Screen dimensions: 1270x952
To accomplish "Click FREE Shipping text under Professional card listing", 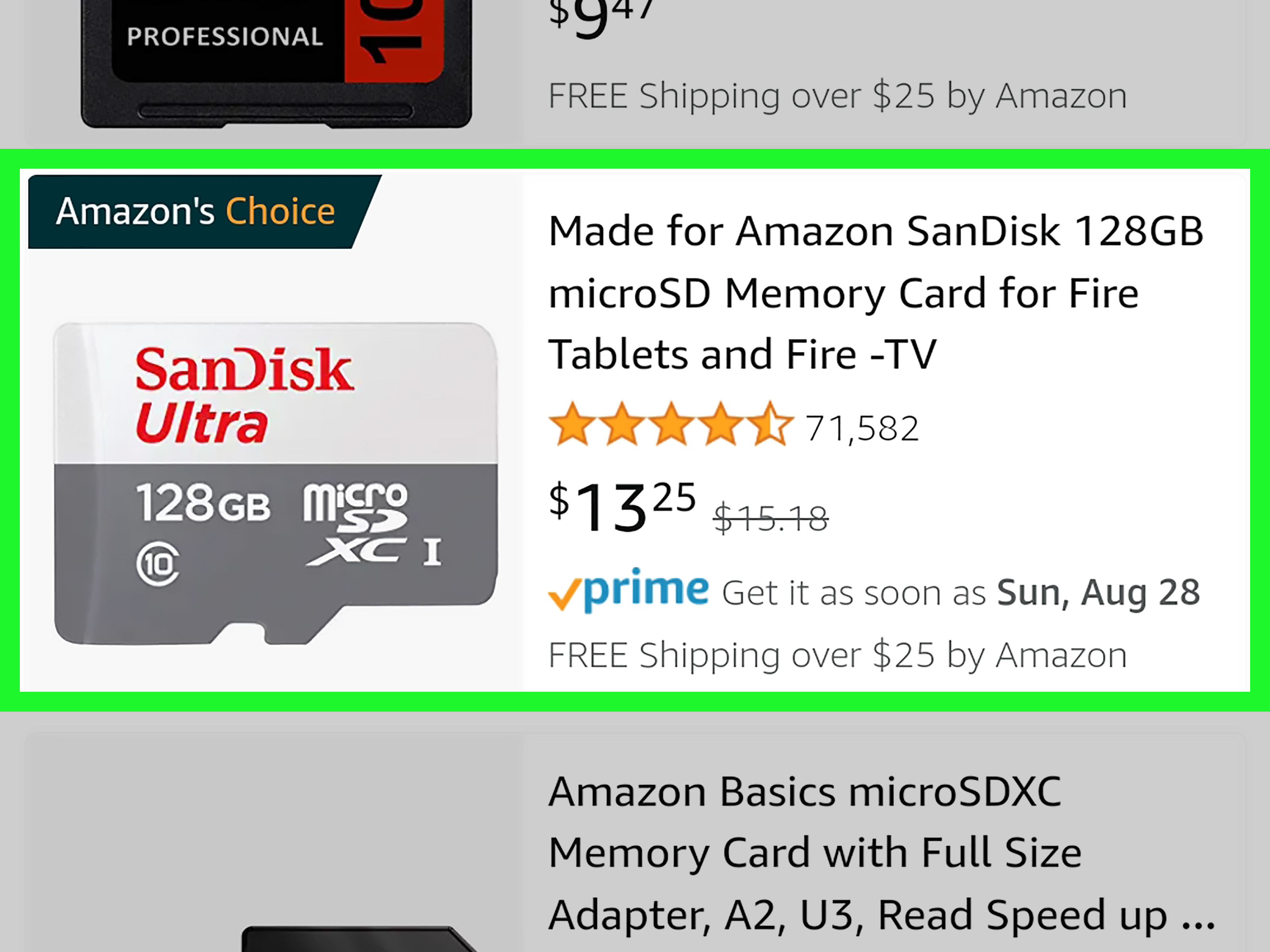I will coord(837,96).
